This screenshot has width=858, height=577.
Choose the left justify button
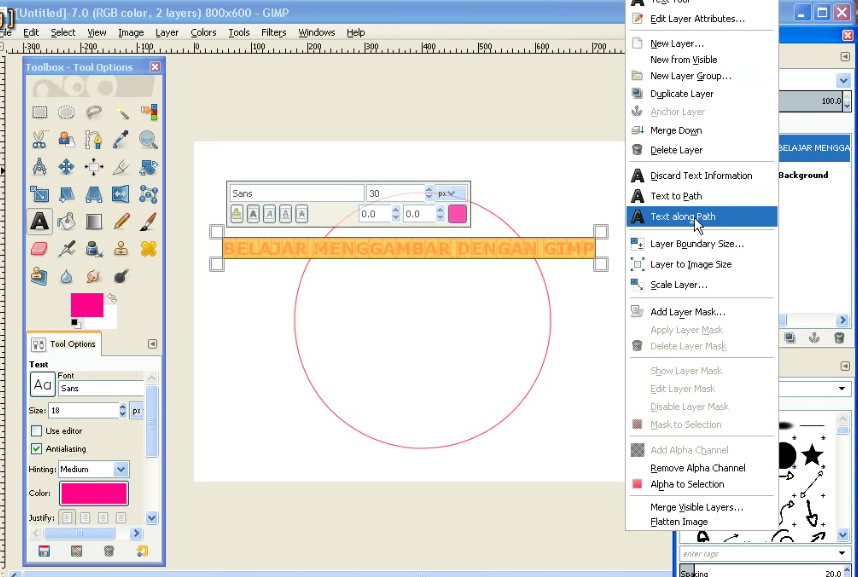coord(67,517)
